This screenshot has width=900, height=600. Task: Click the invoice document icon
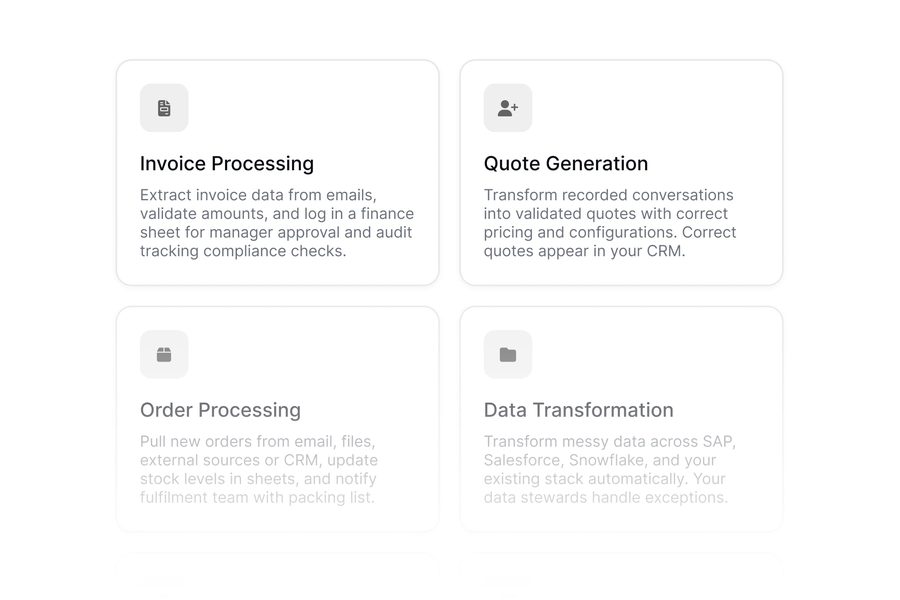(x=164, y=108)
